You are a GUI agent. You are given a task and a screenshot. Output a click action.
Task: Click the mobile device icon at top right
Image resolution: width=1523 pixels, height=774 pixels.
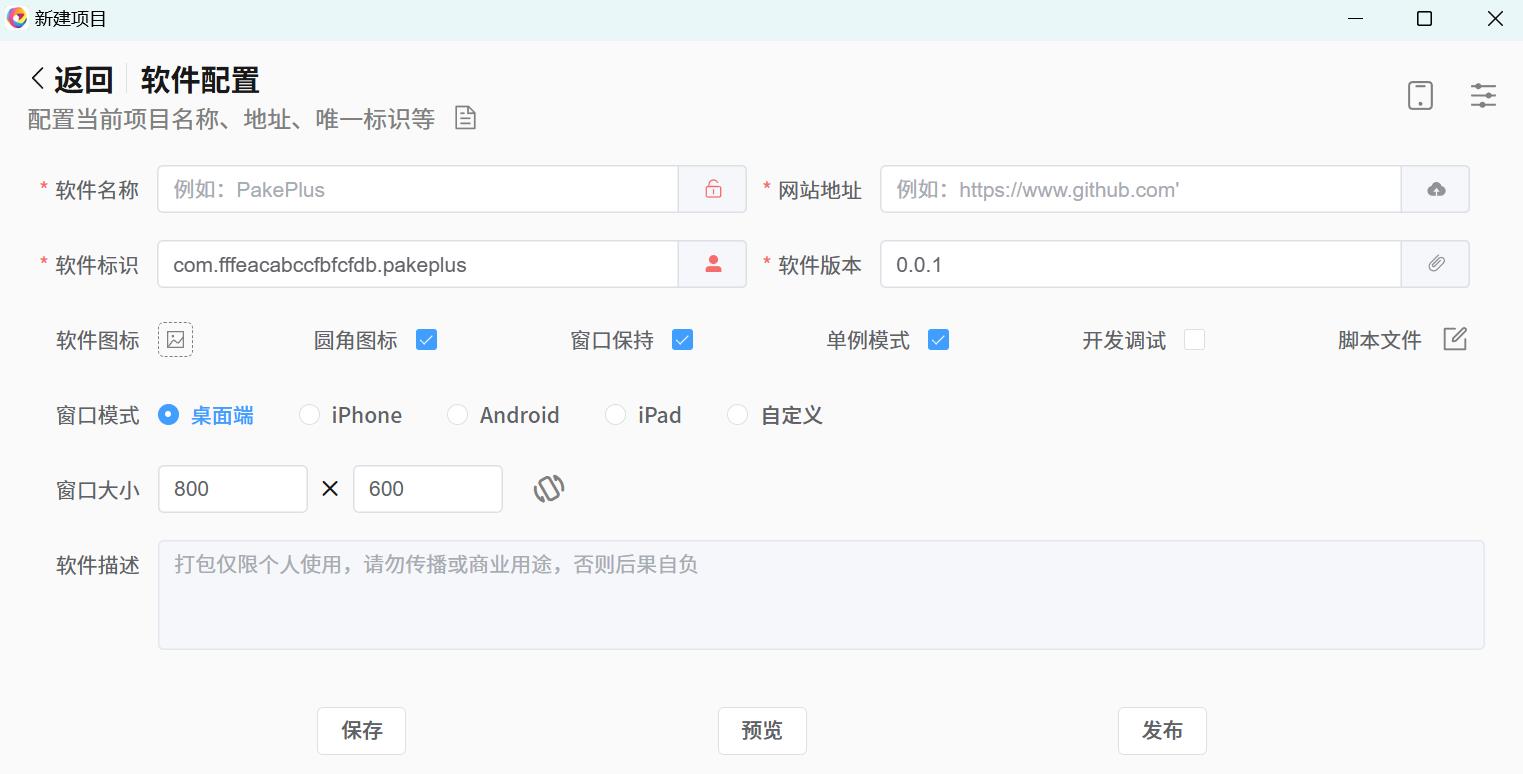[1420, 95]
